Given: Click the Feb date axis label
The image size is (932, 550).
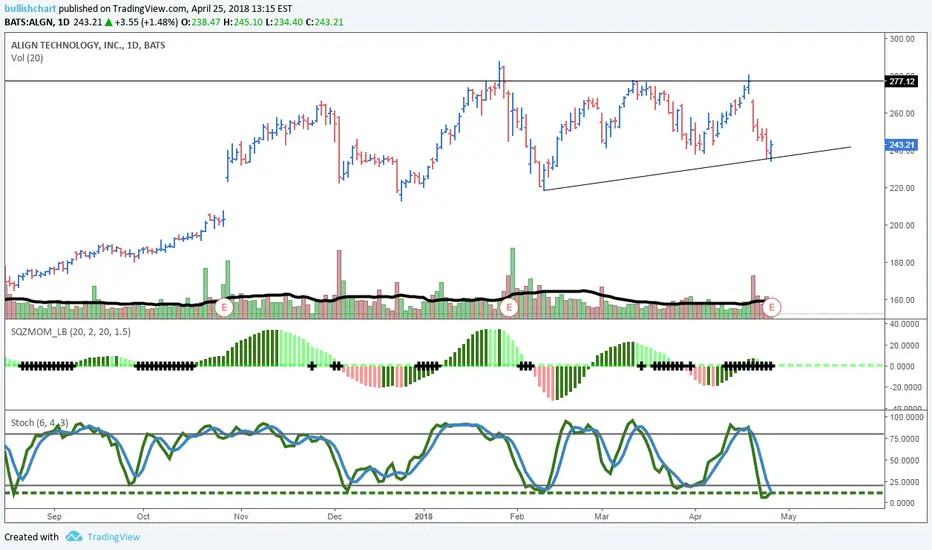Looking at the screenshot, I should (x=517, y=516).
